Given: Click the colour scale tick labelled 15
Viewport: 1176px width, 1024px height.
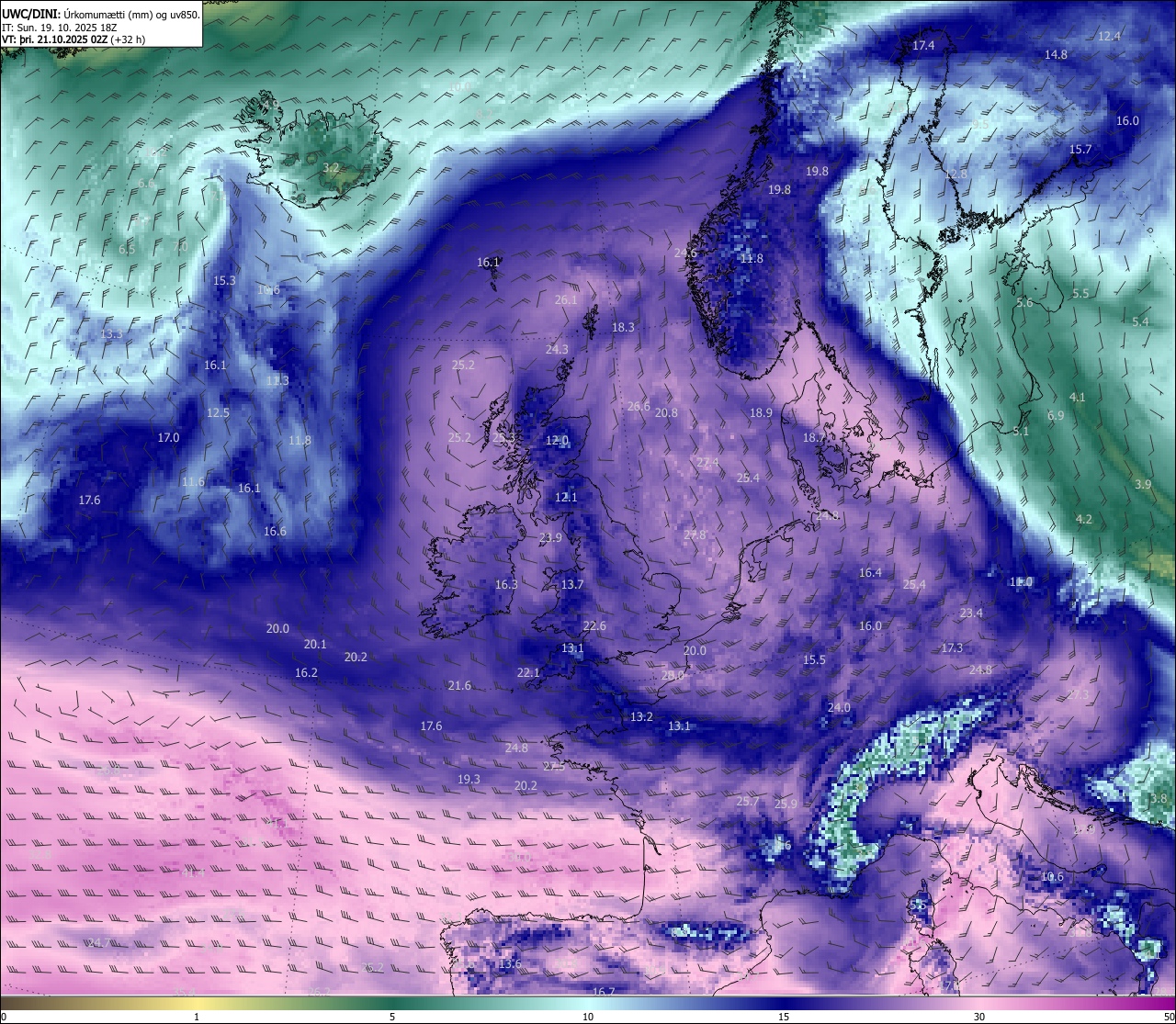Looking at the screenshot, I should tap(784, 1017).
